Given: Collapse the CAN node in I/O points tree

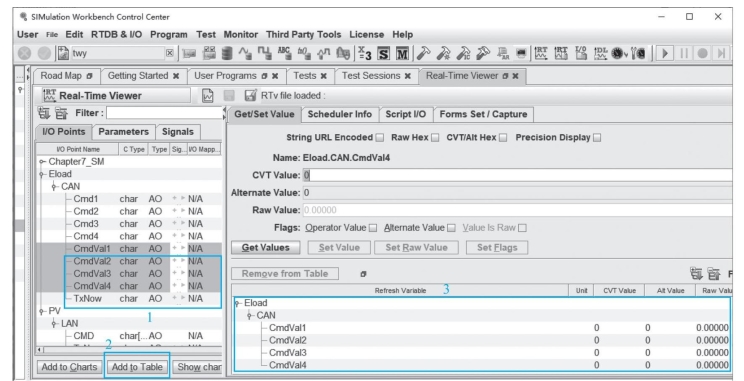Looking at the screenshot, I should point(55,187).
